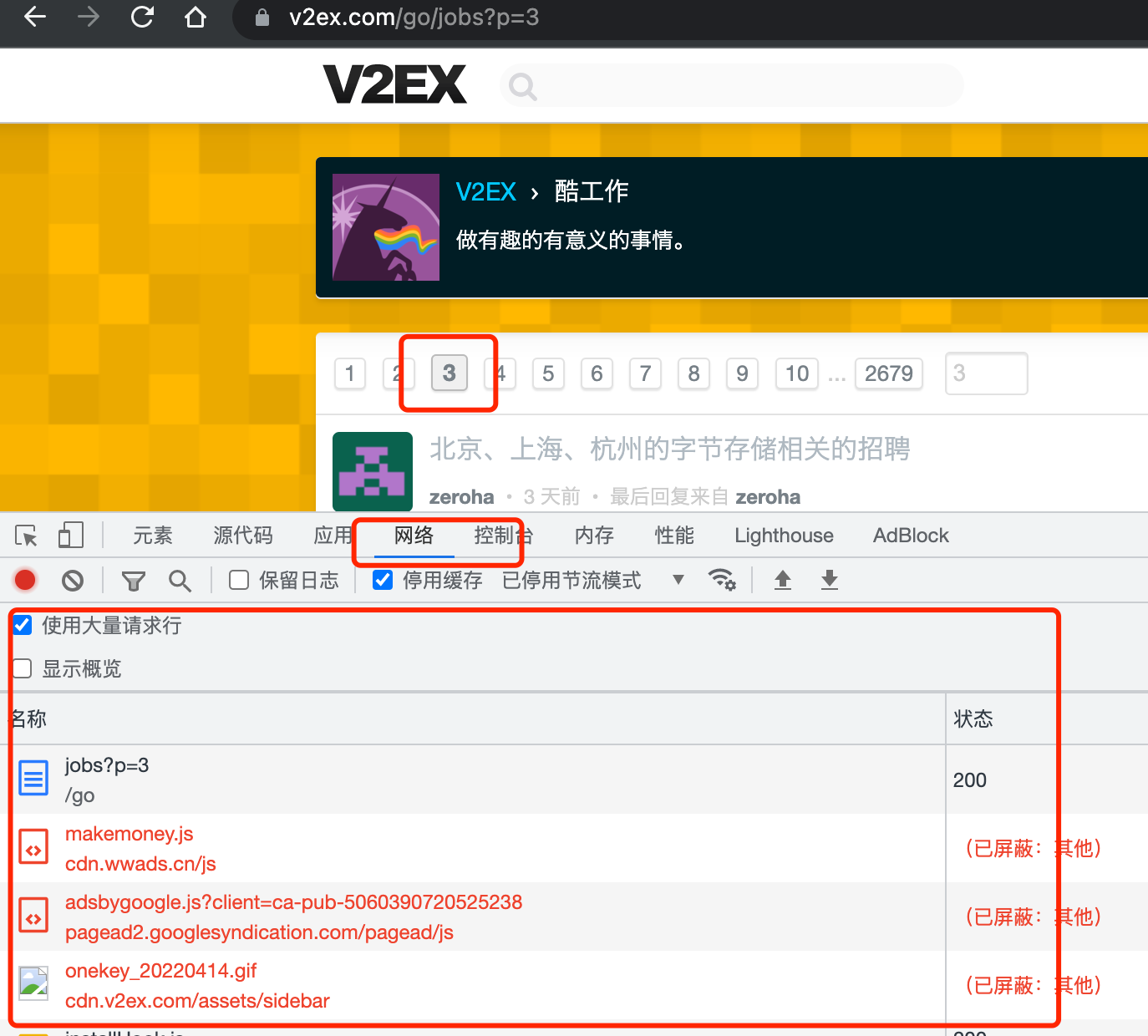Click the V2EX logo
The height and width of the screenshot is (1036, 1148).
click(x=394, y=84)
